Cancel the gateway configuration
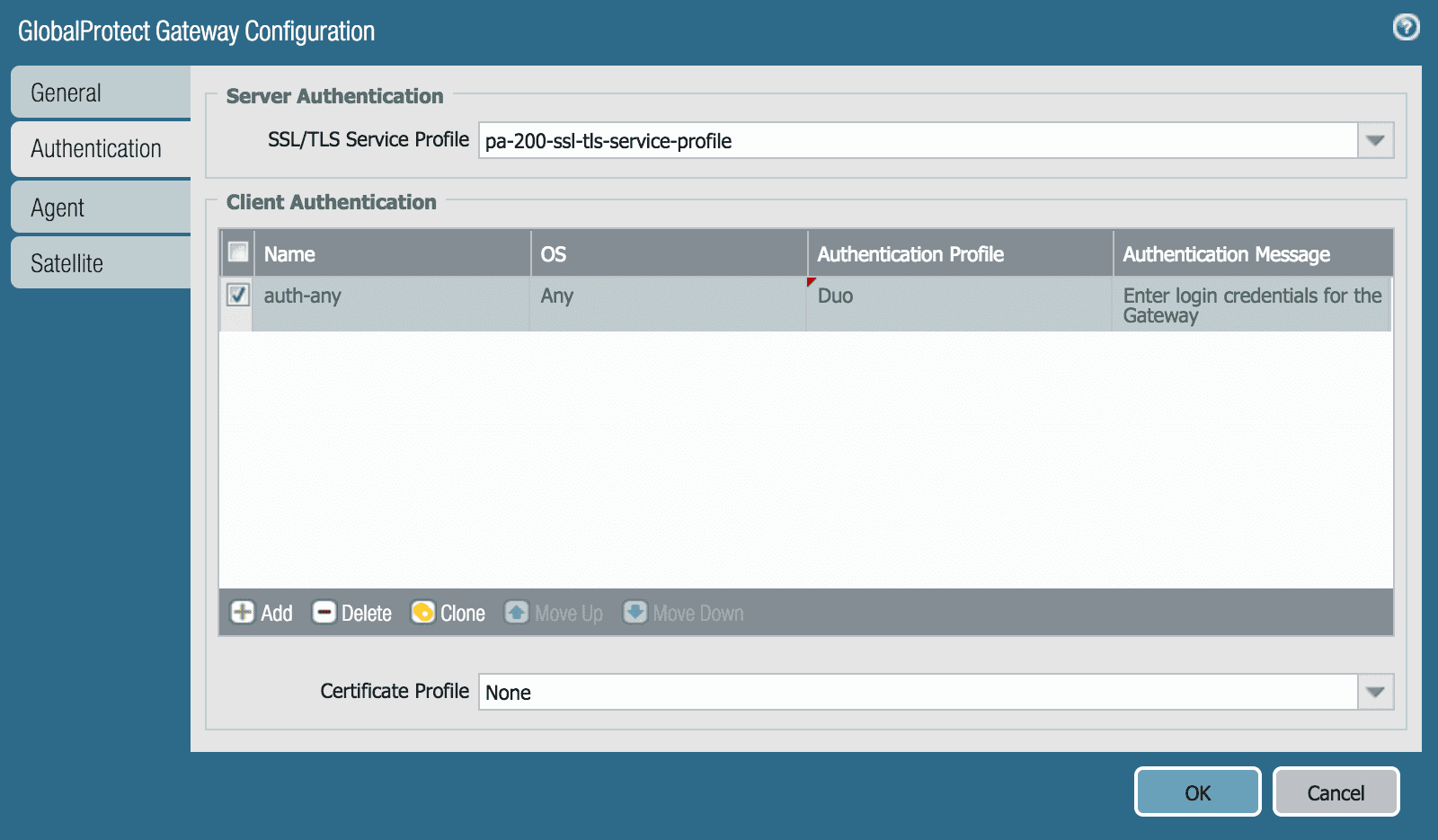The width and height of the screenshot is (1438, 840). [x=1336, y=791]
